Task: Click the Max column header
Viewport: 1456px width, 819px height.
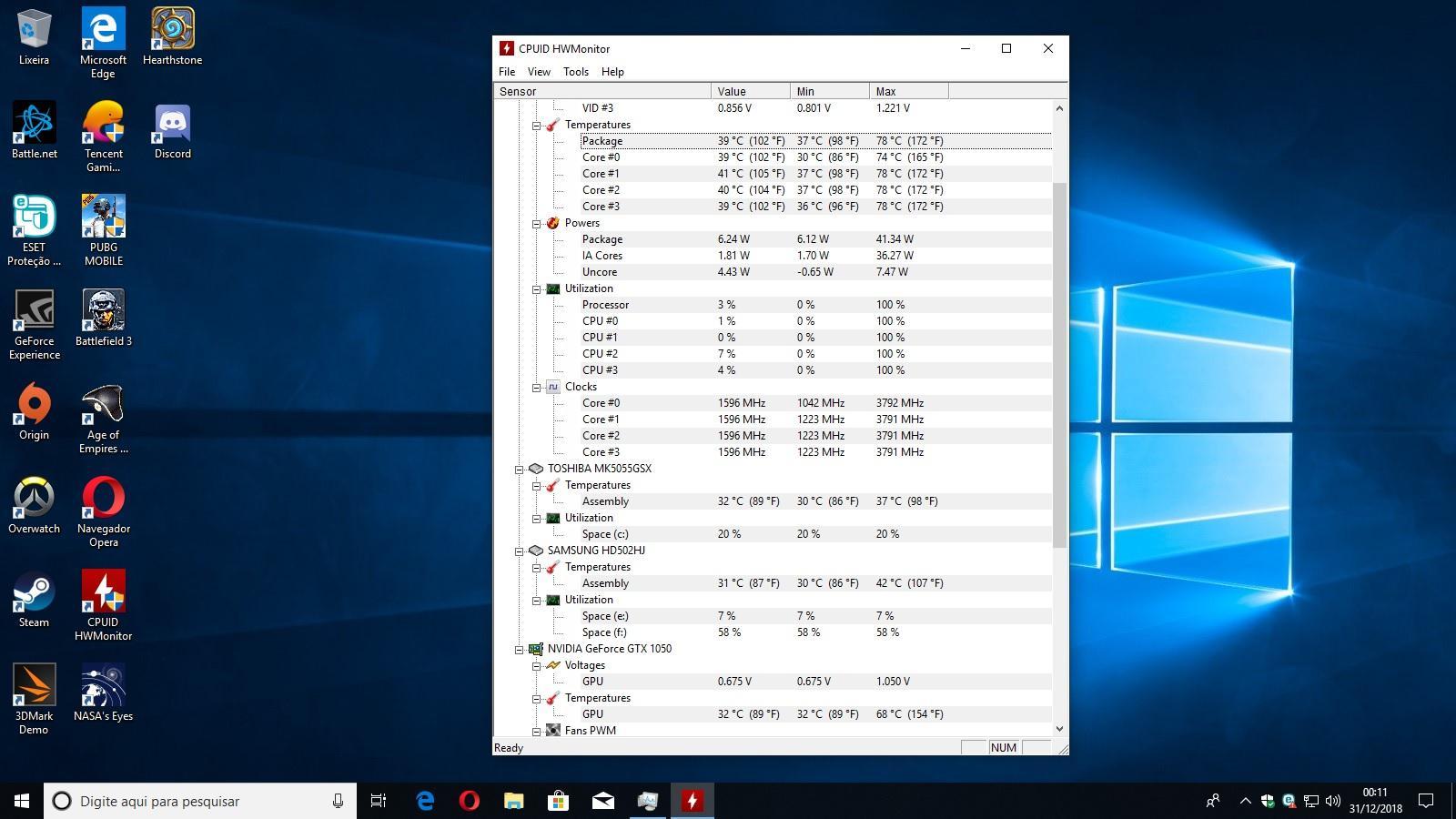Action: (909, 91)
